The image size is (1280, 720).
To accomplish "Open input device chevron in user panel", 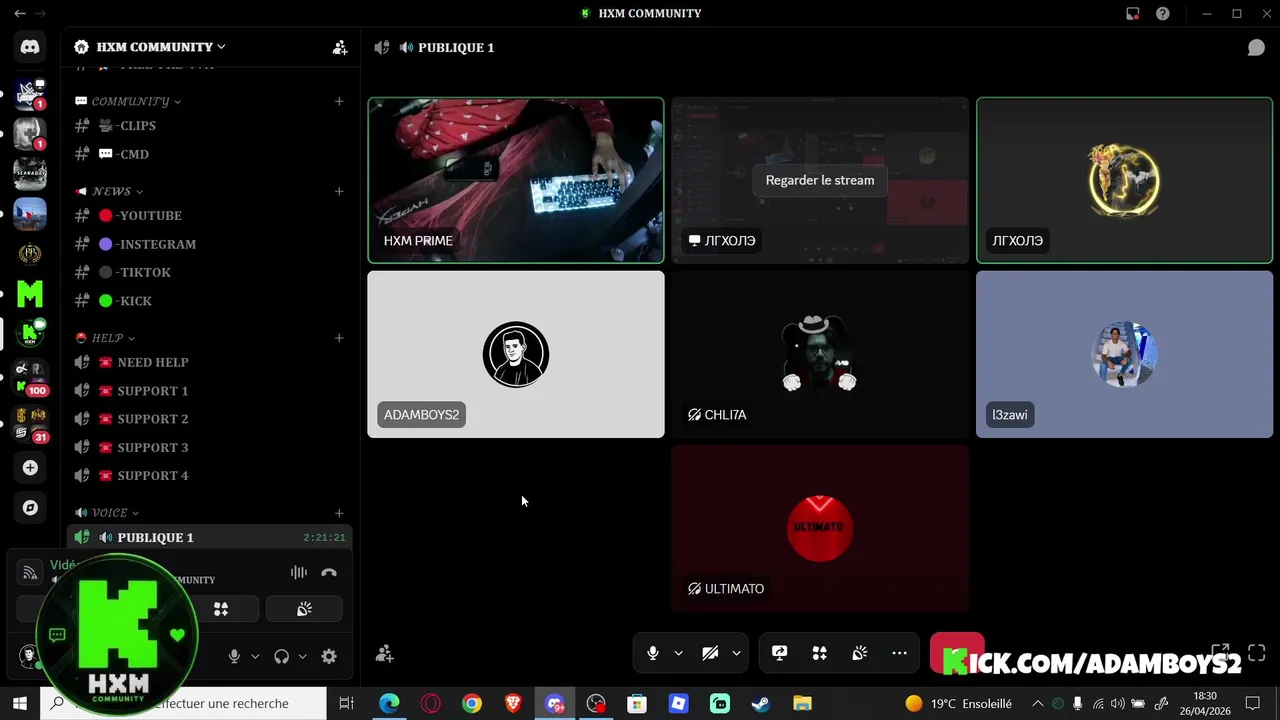I will point(254,656).
